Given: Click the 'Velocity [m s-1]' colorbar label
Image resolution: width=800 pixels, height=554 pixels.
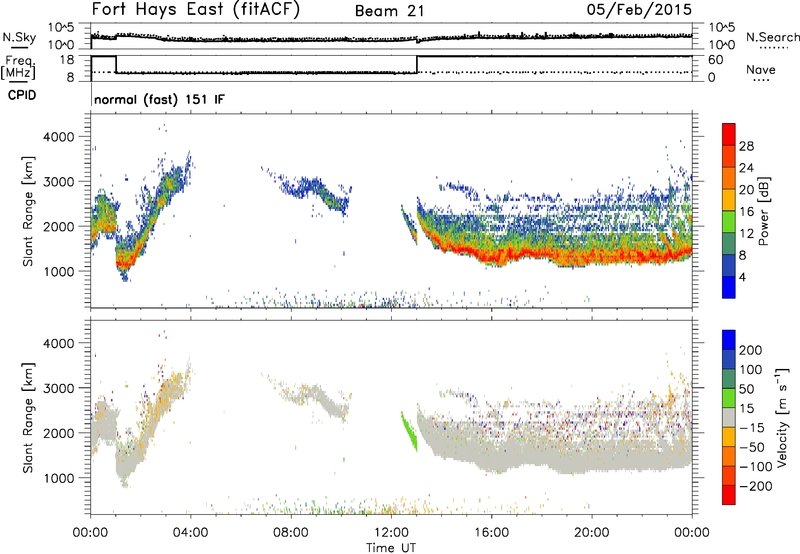Looking at the screenshot, I should 781,417.
